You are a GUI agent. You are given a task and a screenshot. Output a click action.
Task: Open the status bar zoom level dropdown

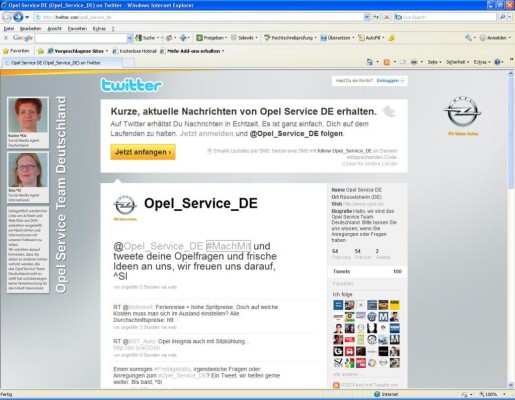coord(504,394)
